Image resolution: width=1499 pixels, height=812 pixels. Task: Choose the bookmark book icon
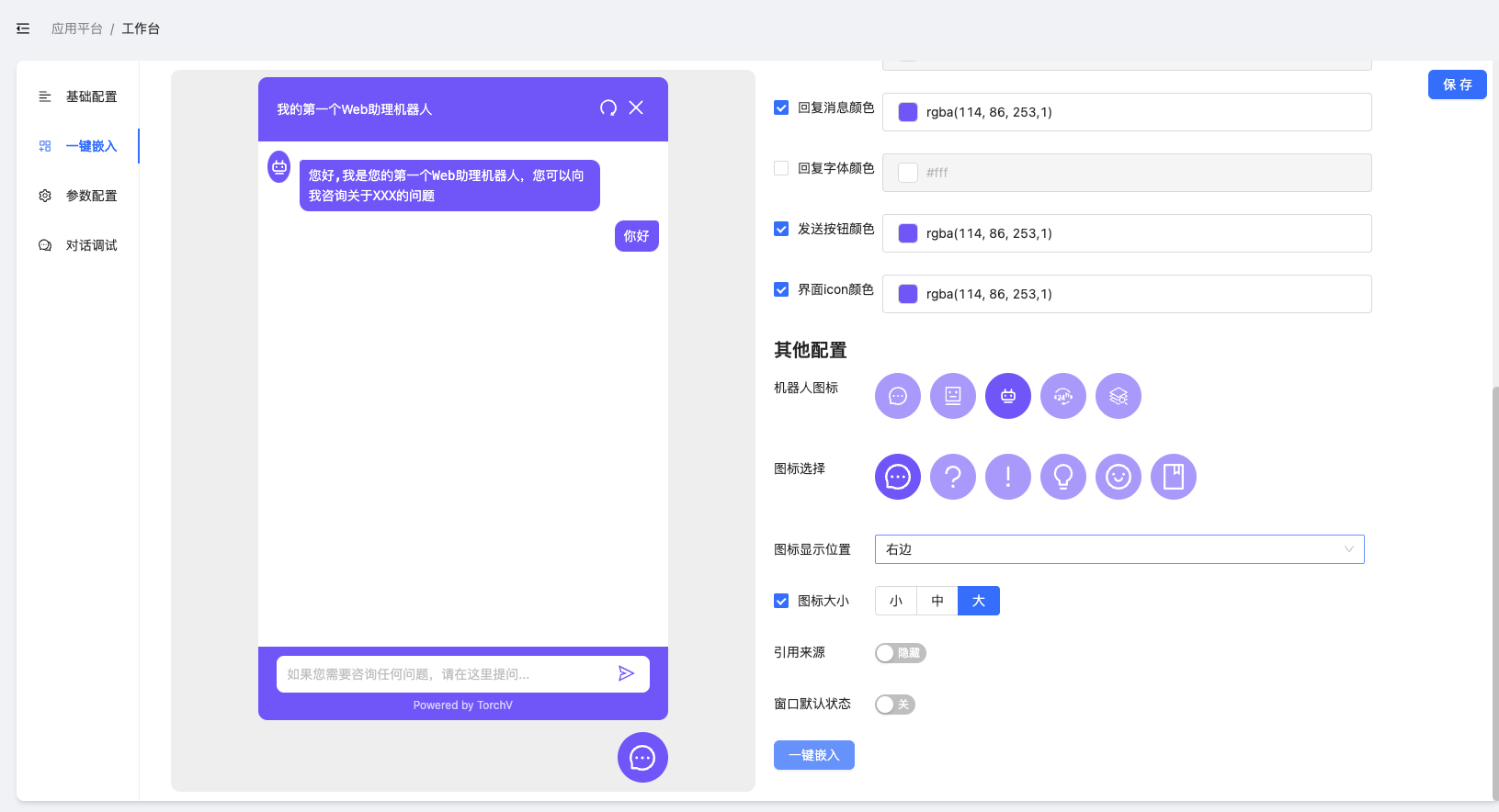coord(1174,477)
